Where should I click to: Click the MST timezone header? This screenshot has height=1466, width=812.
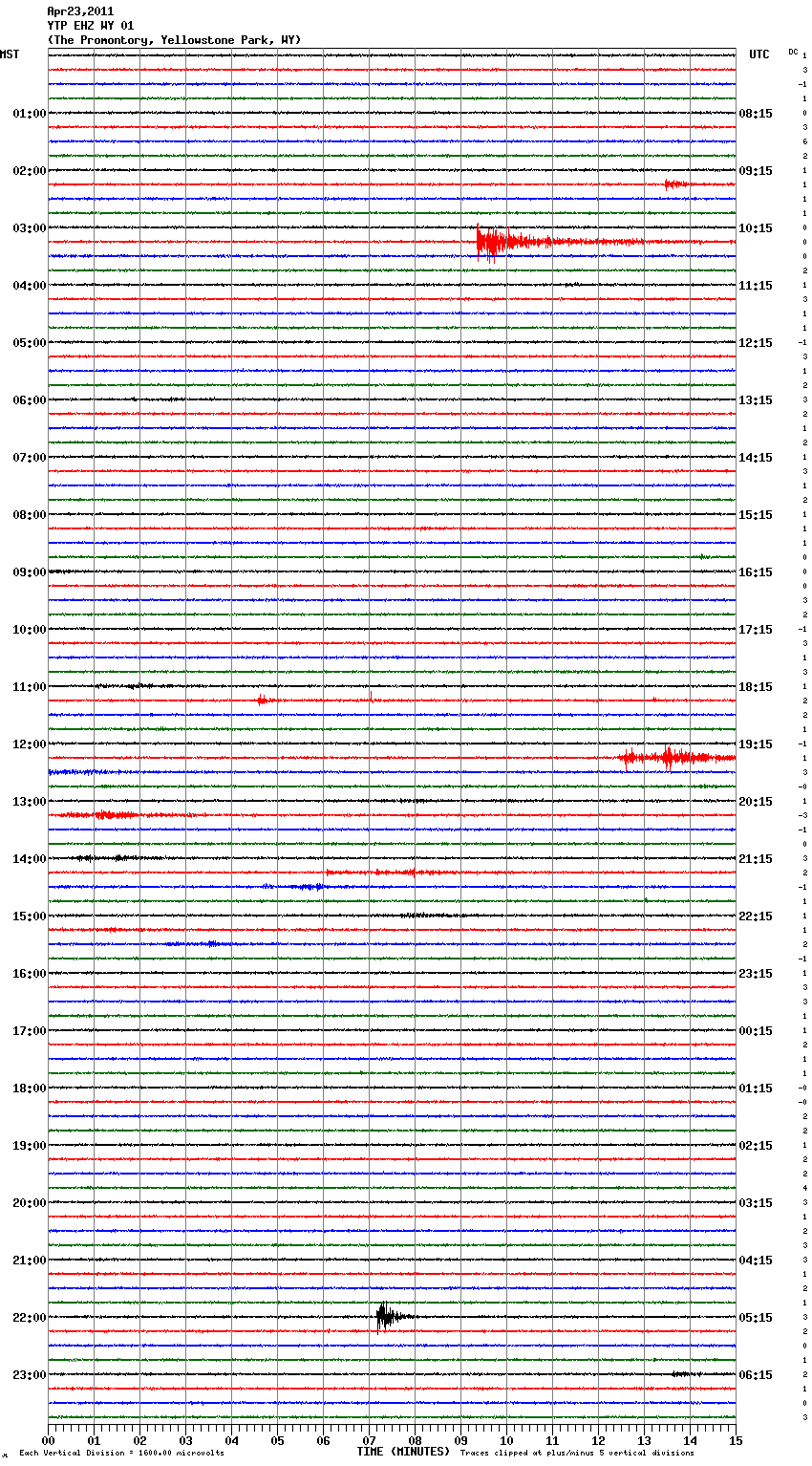[10, 54]
